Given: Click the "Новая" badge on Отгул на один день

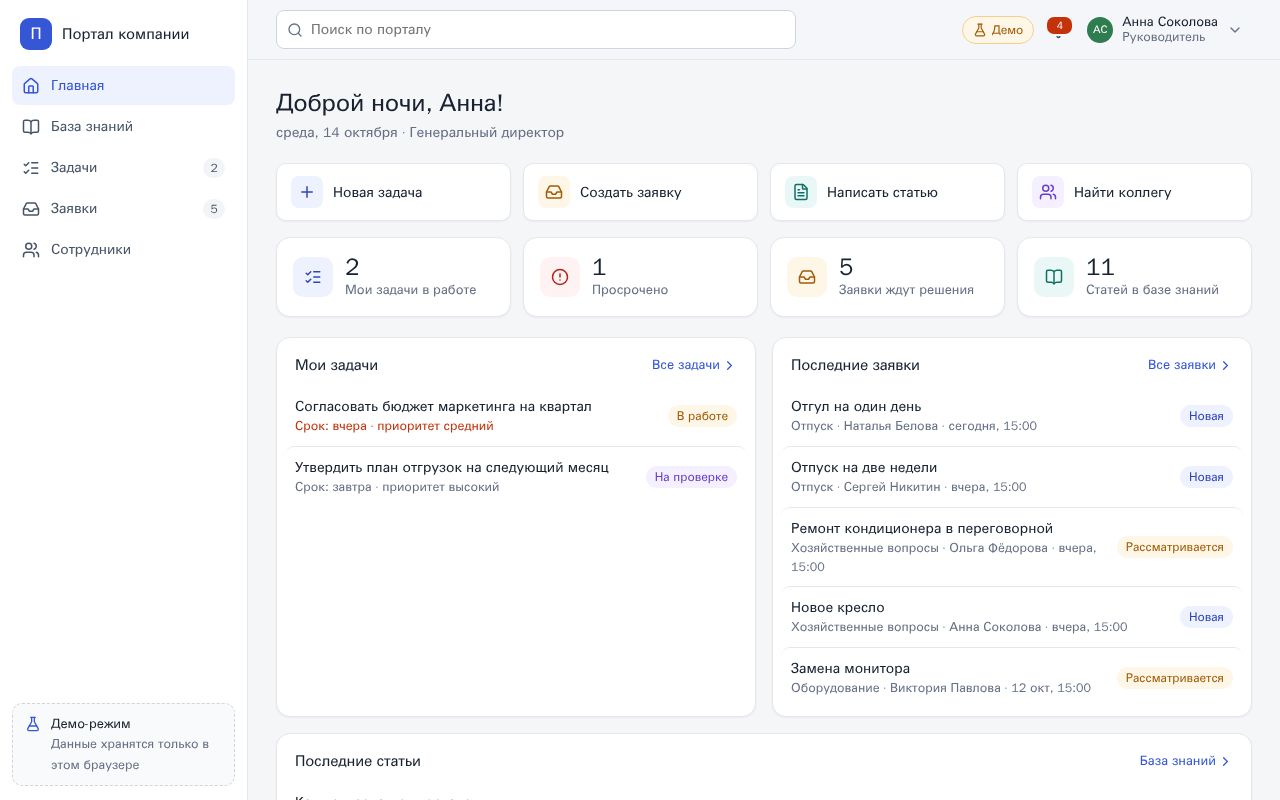Looking at the screenshot, I should pyautogui.click(x=1206, y=416).
